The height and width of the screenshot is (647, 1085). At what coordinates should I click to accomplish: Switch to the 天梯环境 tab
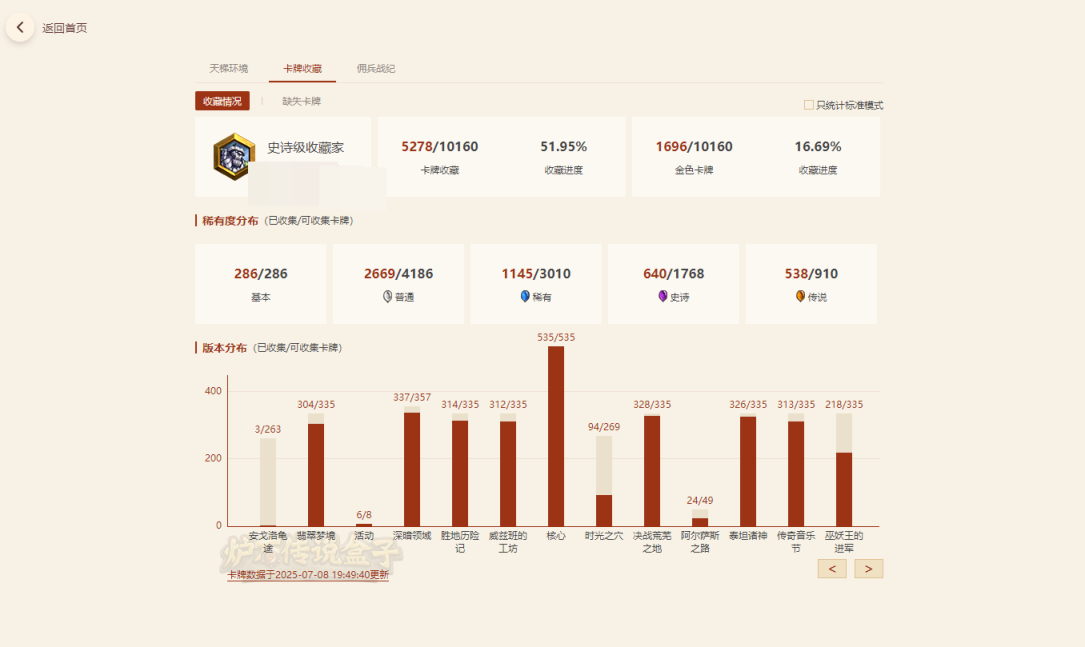click(228, 69)
